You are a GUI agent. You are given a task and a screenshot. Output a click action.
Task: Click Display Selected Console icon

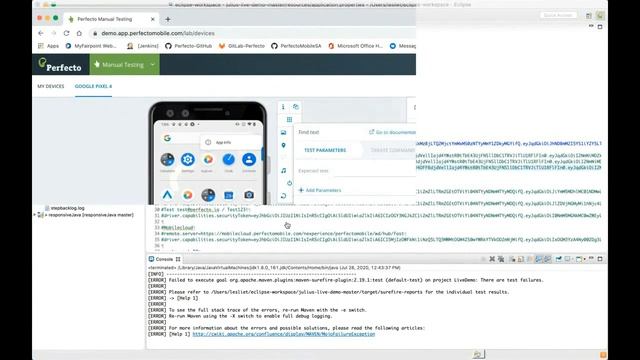click(567, 259)
